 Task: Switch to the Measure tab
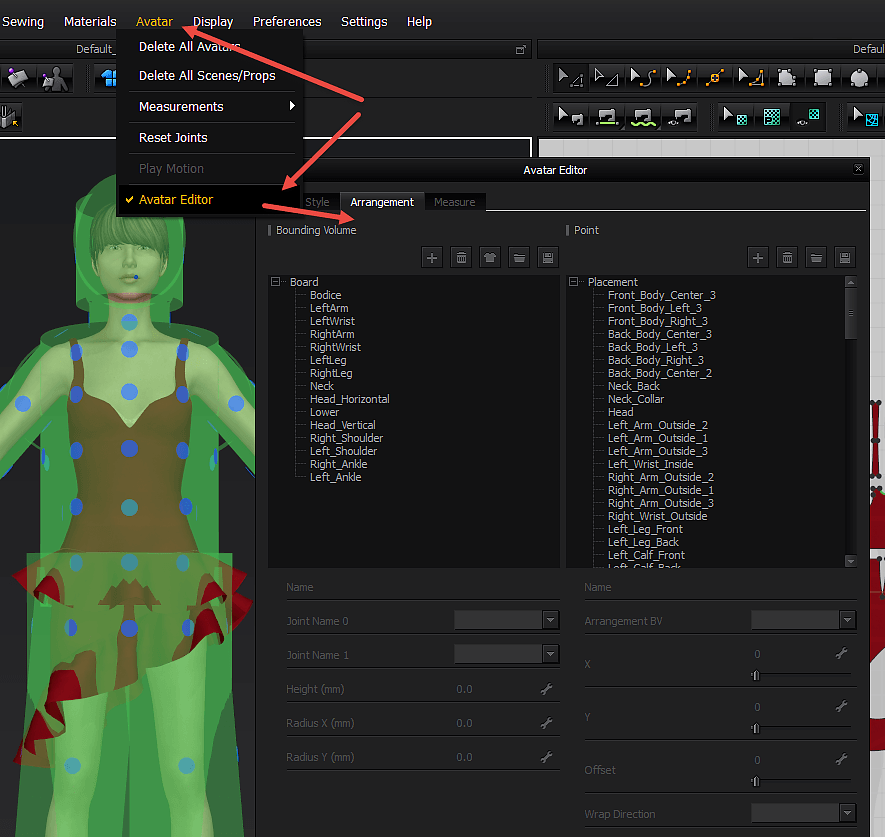coord(454,202)
